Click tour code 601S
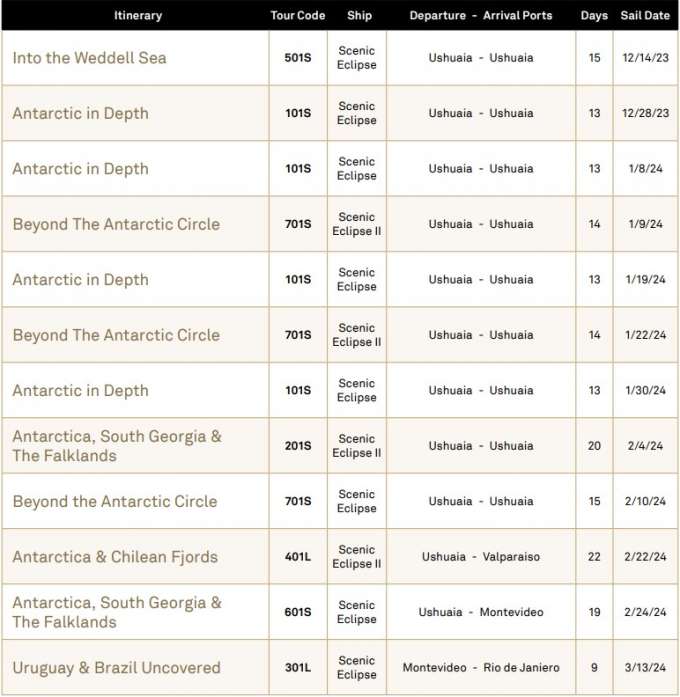680x697 pixels. [x=298, y=612]
